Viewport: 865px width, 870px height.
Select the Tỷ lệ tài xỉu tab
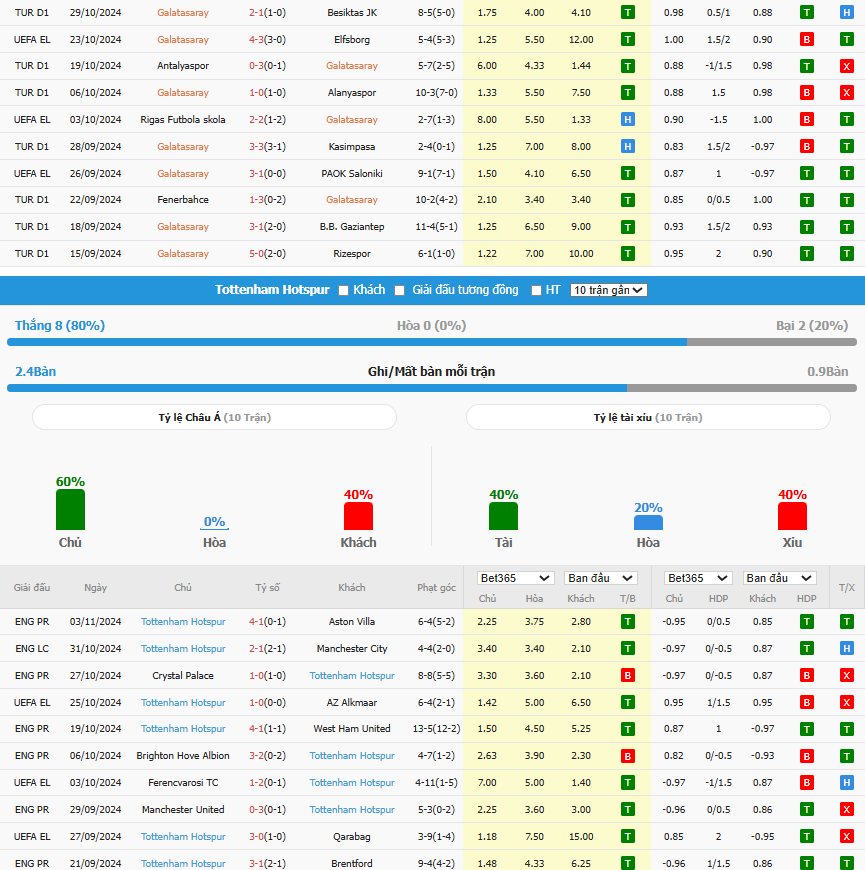point(648,417)
